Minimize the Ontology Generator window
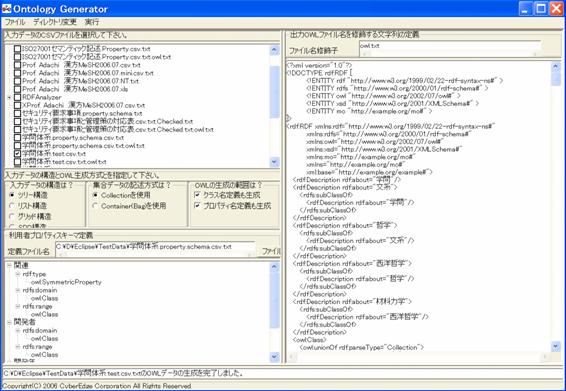 coord(526,9)
